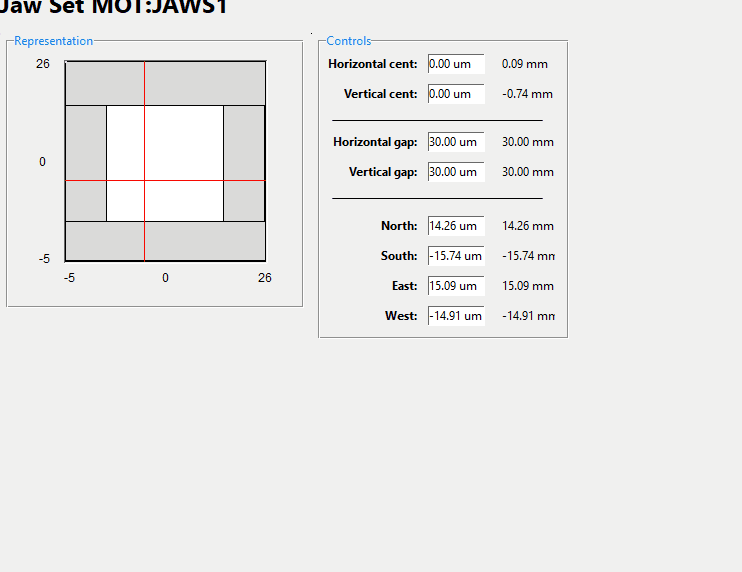742x572 pixels.
Task: Select the Horizontal gap input field
Action: tap(456, 142)
